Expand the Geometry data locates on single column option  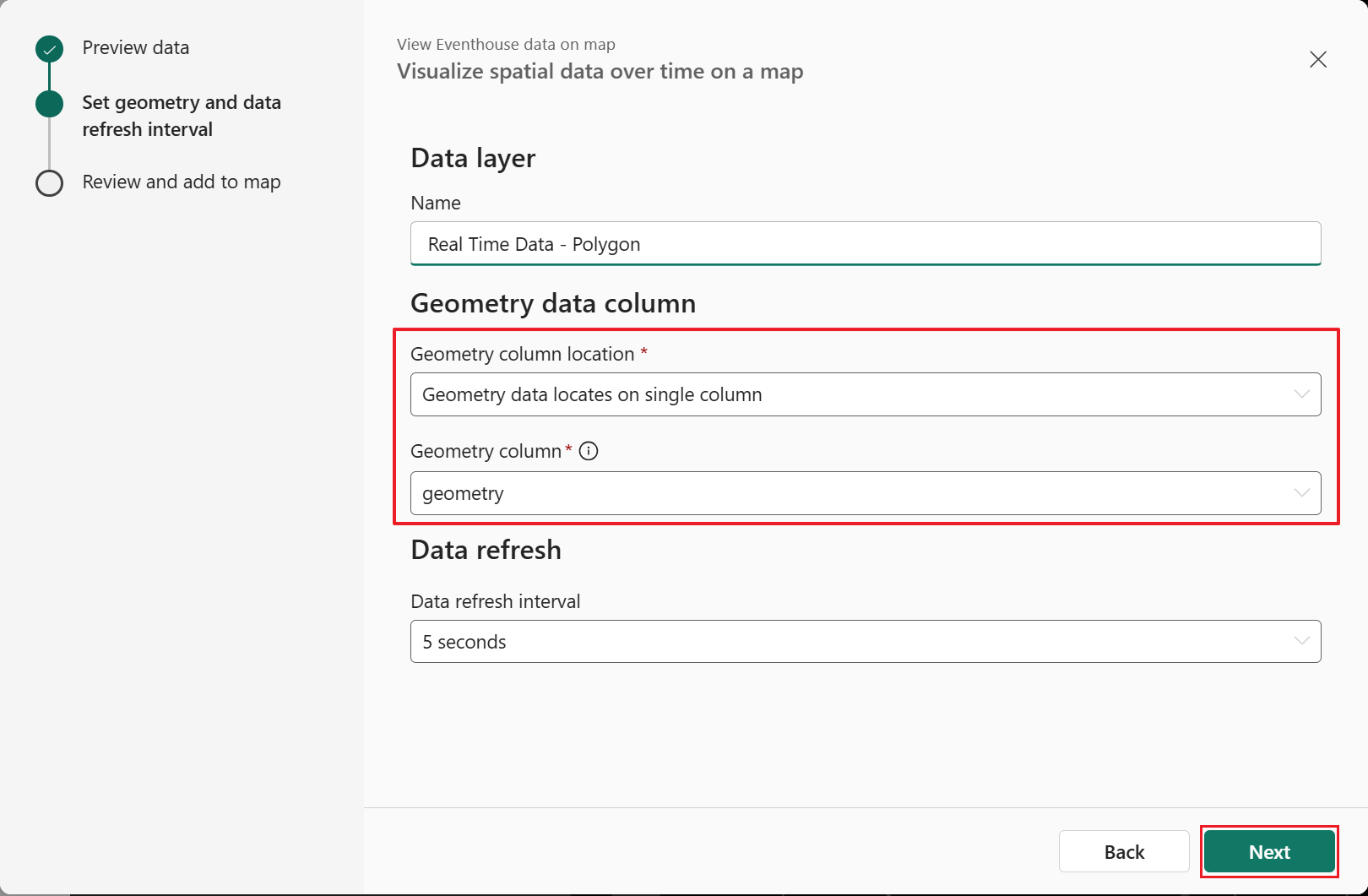865,394
